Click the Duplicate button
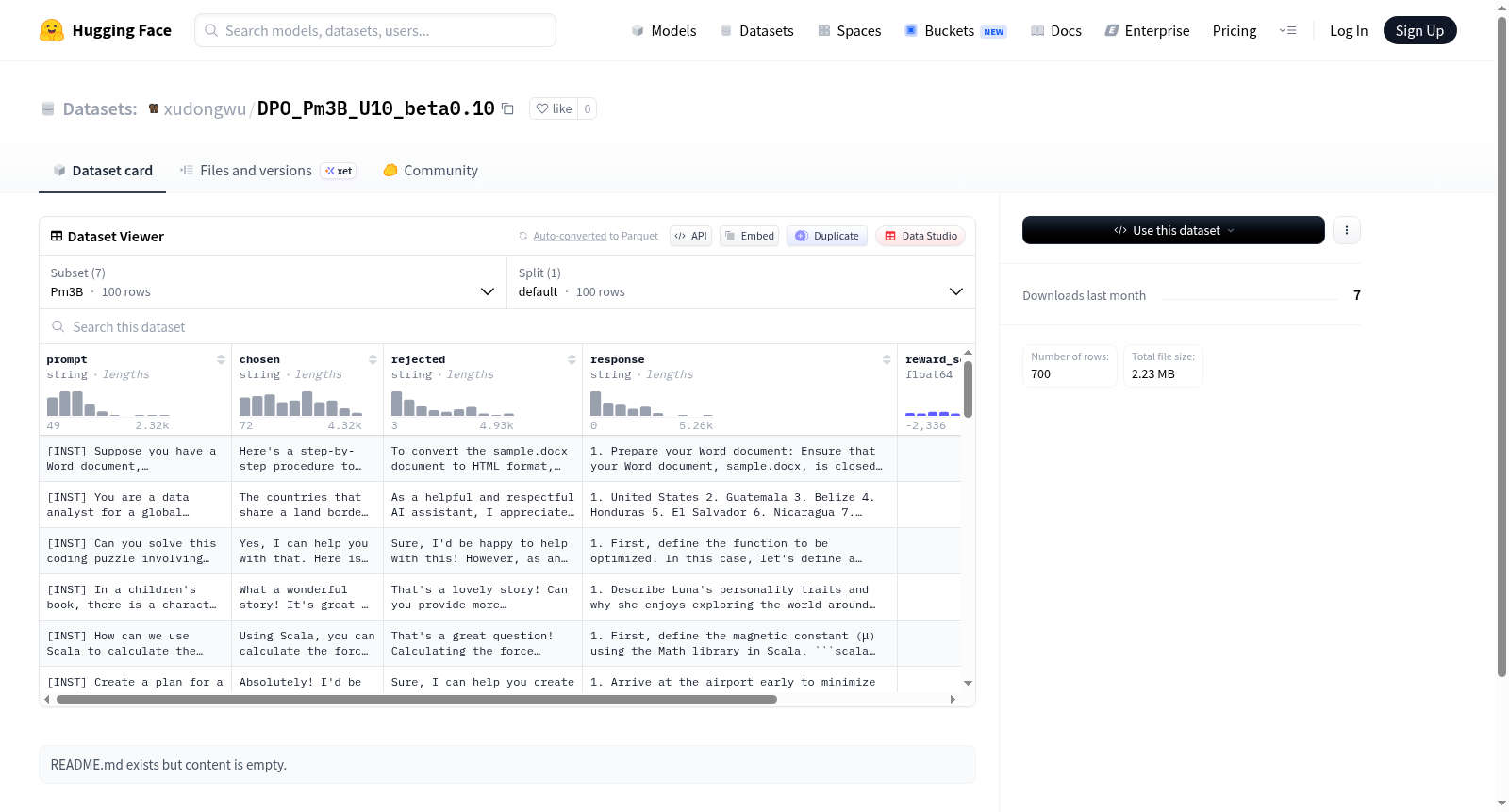Screen dimensions: 1509x812 click(x=827, y=236)
